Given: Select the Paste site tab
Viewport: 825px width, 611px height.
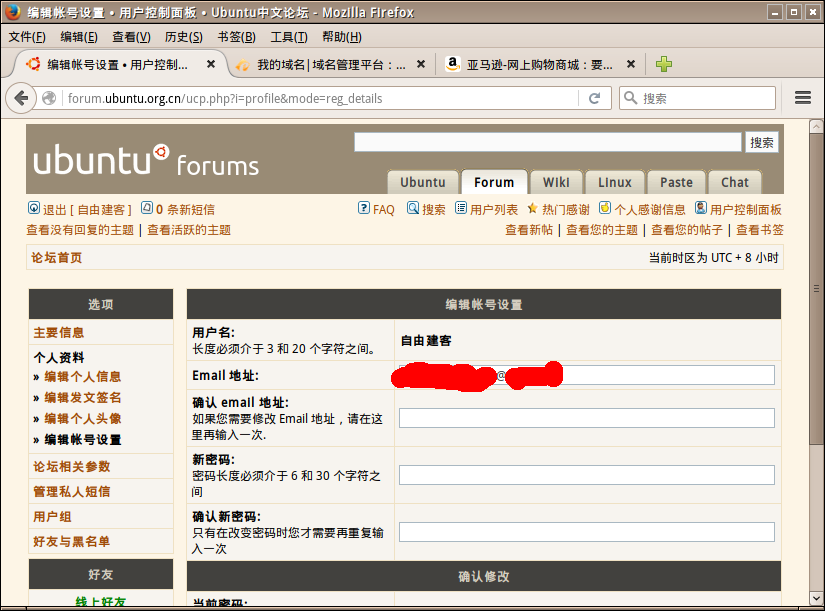Looking at the screenshot, I should click(x=676, y=182).
